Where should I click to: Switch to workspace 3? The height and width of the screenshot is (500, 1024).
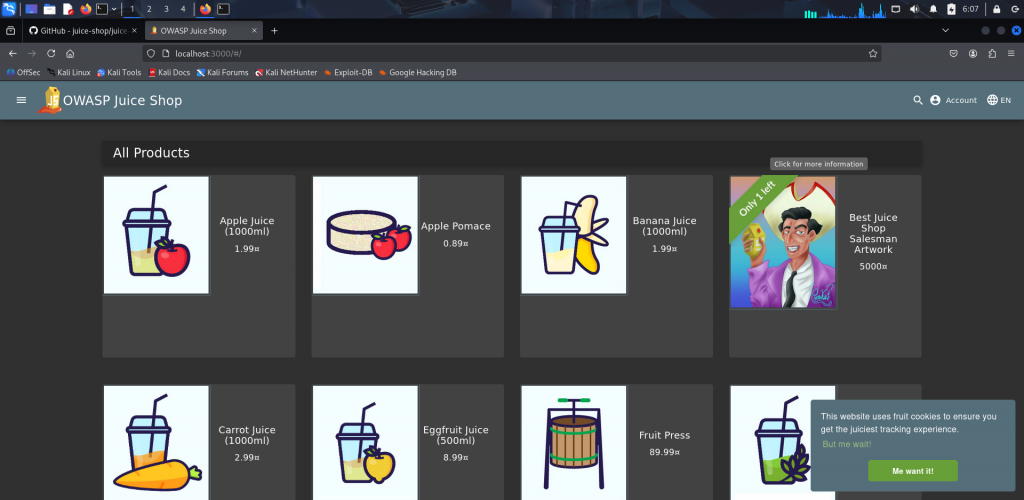[x=166, y=9]
